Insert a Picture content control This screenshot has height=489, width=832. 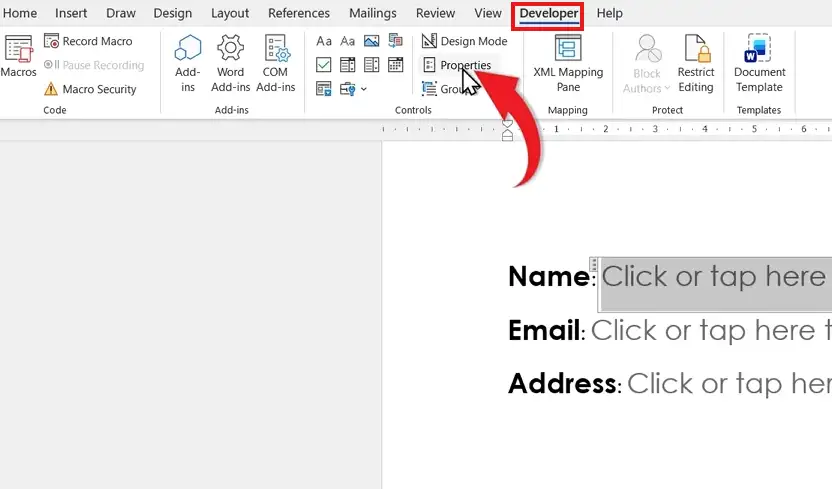pyautogui.click(x=371, y=41)
